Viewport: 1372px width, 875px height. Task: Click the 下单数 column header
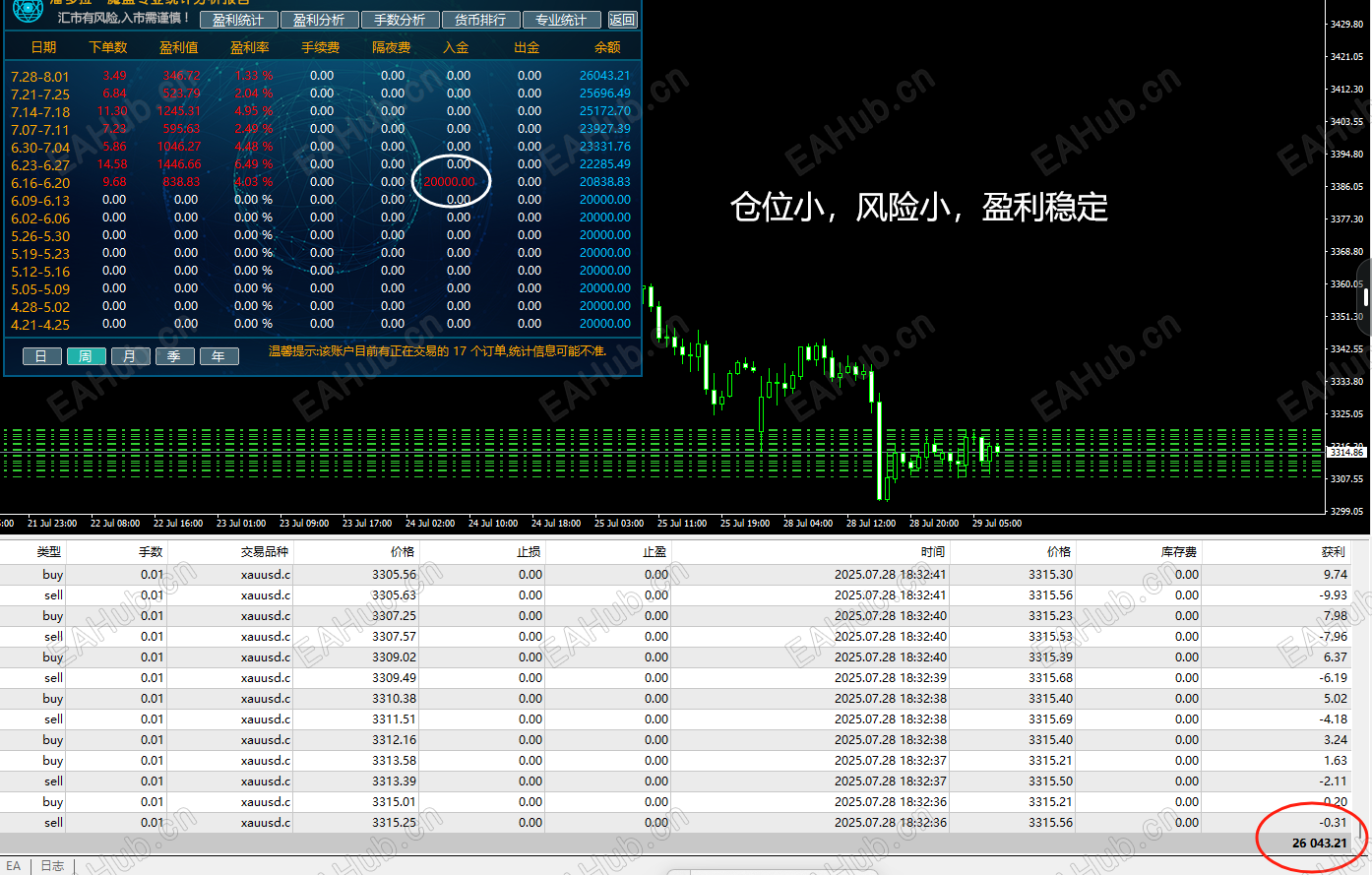[108, 47]
